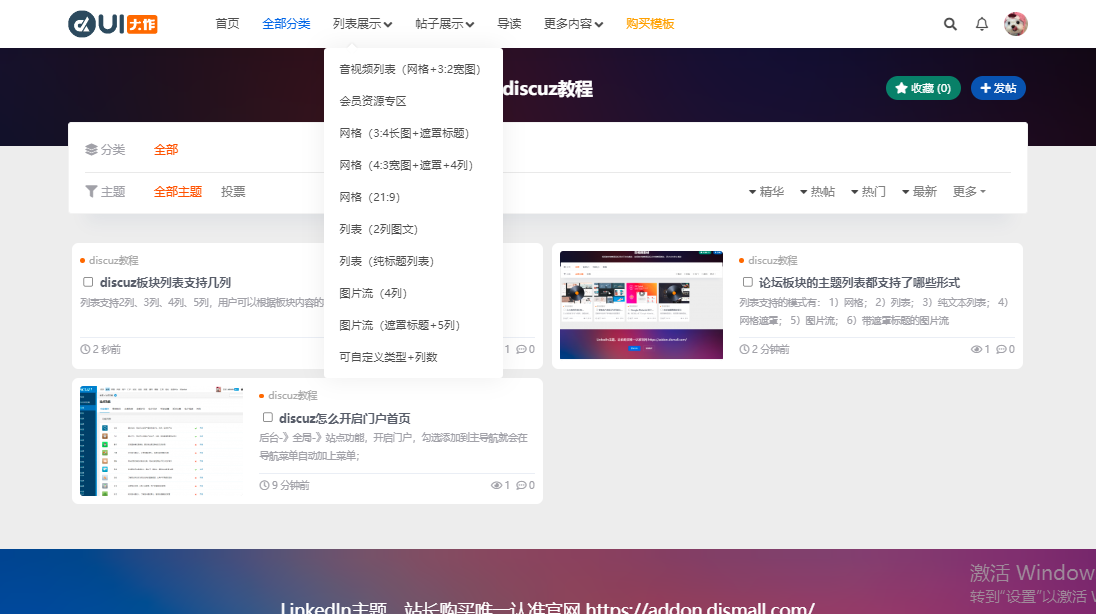Screen dimensions: 1096x614
Task: Select 会员资源专区 in the list menu
Action: 373,101
